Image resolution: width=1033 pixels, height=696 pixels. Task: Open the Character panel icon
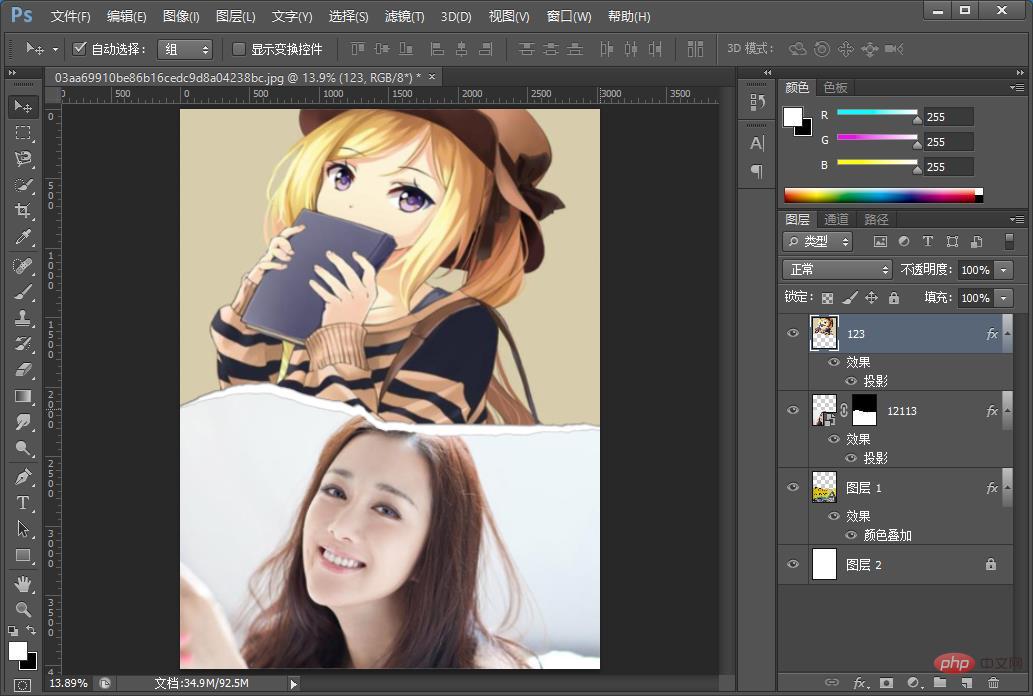point(757,143)
